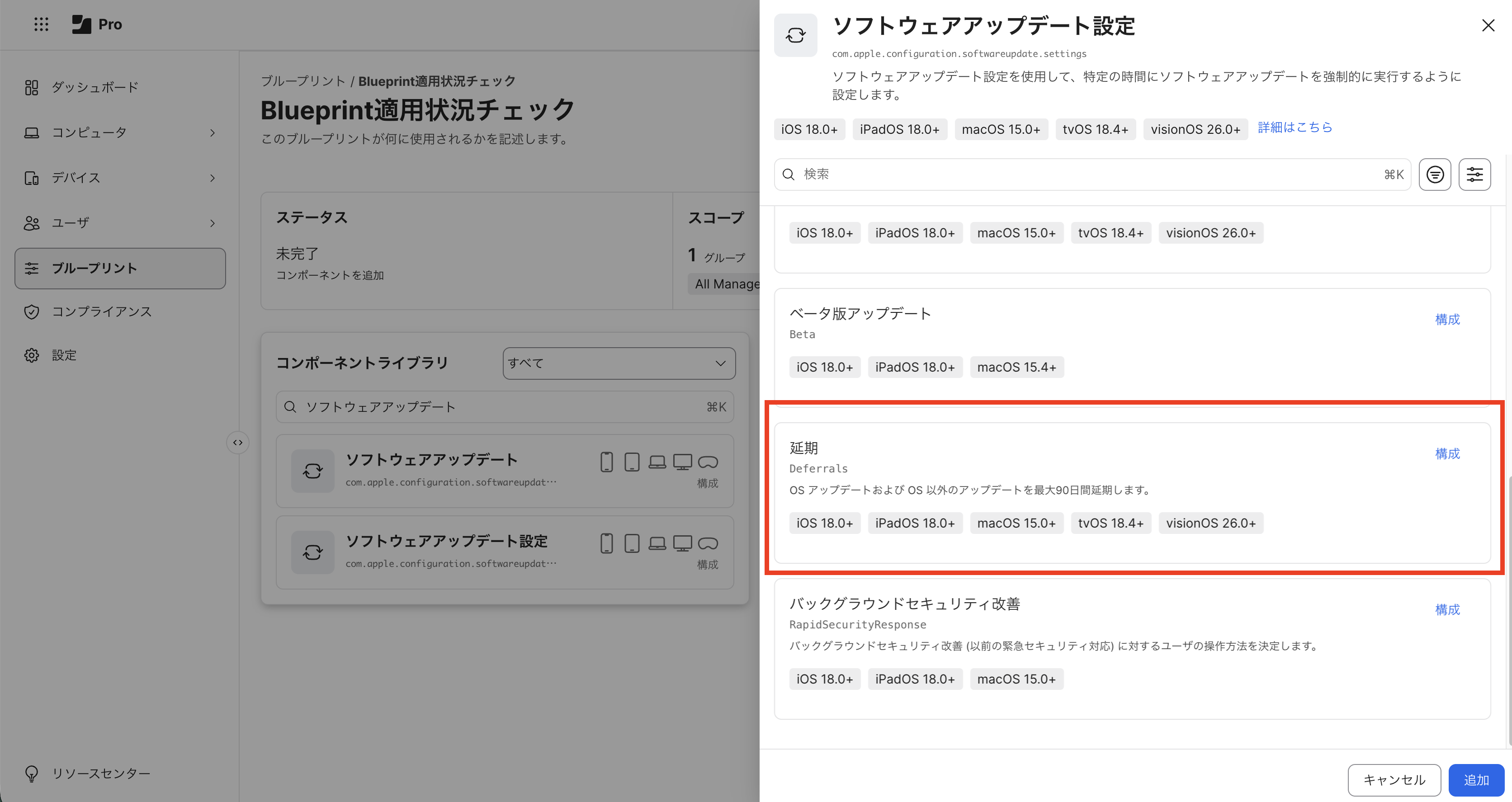The image size is (1512, 802).
Task: Expand the ユーザ chevron
Action: coord(213,223)
